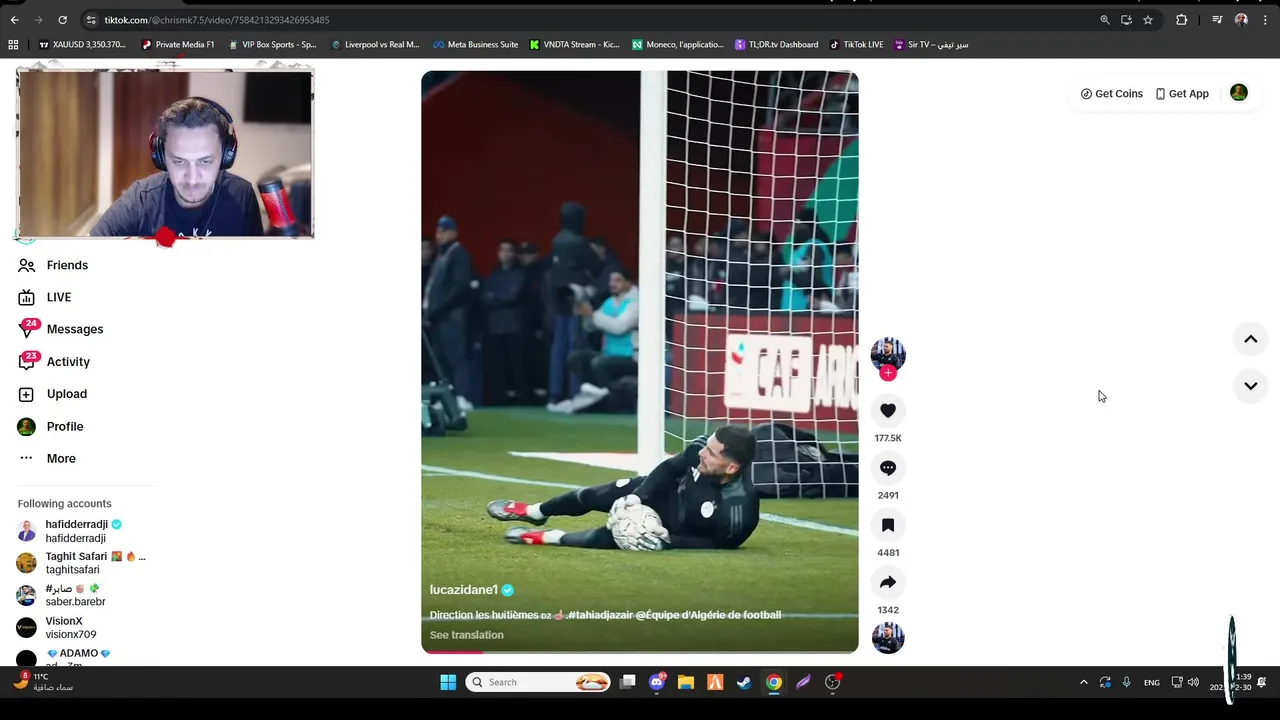The width and height of the screenshot is (1280, 720).
Task: Open the Extensions puzzle icon
Action: pos(1181,20)
